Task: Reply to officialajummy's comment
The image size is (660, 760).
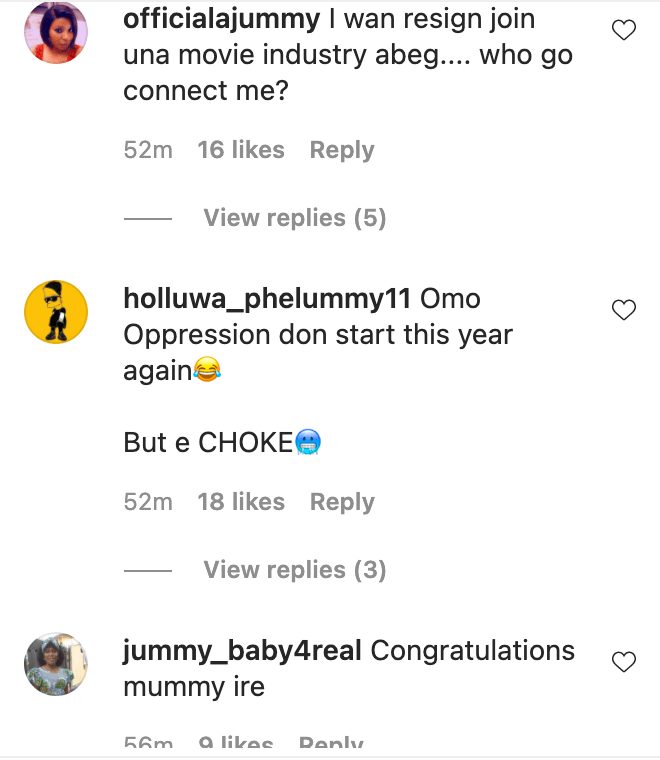Action: coord(341,150)
